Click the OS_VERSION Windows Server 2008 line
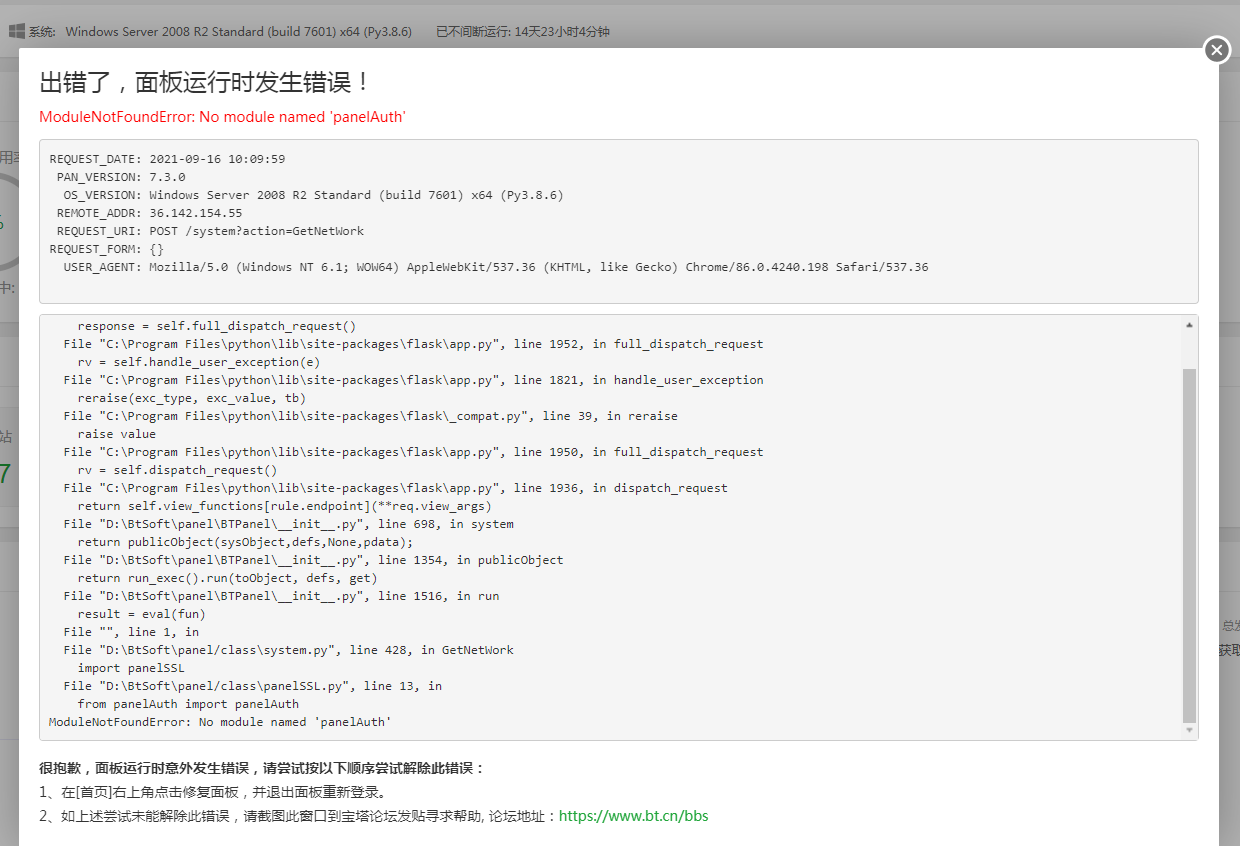 pos(313,195)
